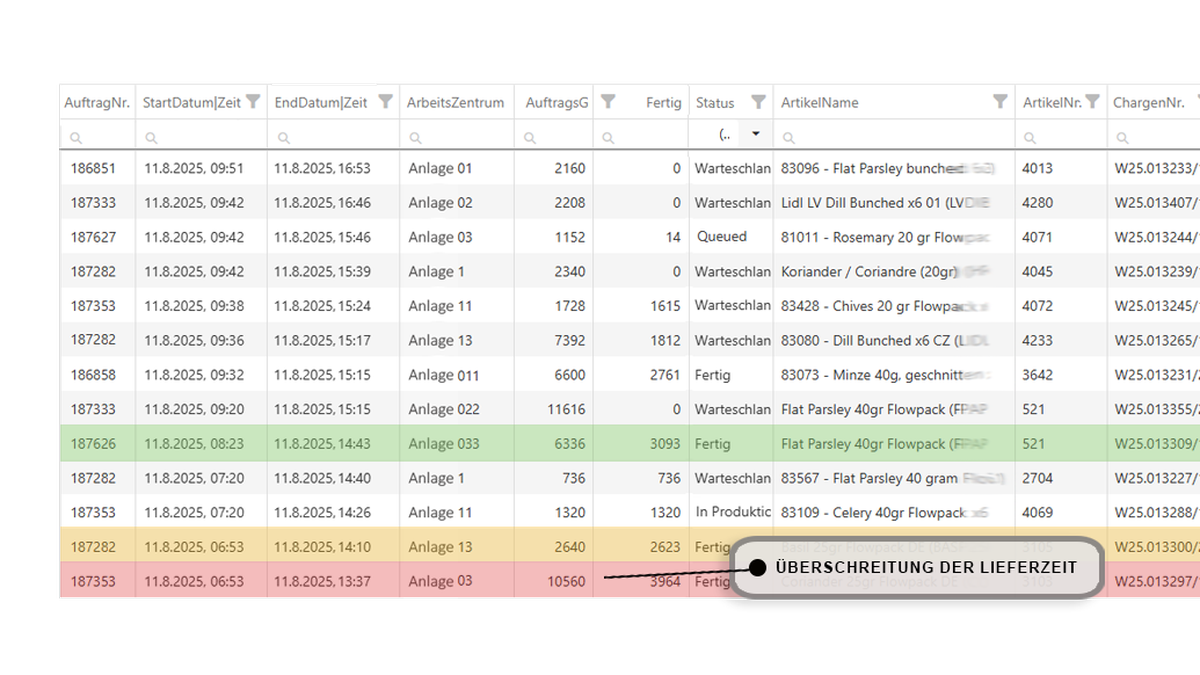
Task: Open the StartDatum|Zeit column filter icon
Action: 253,101
